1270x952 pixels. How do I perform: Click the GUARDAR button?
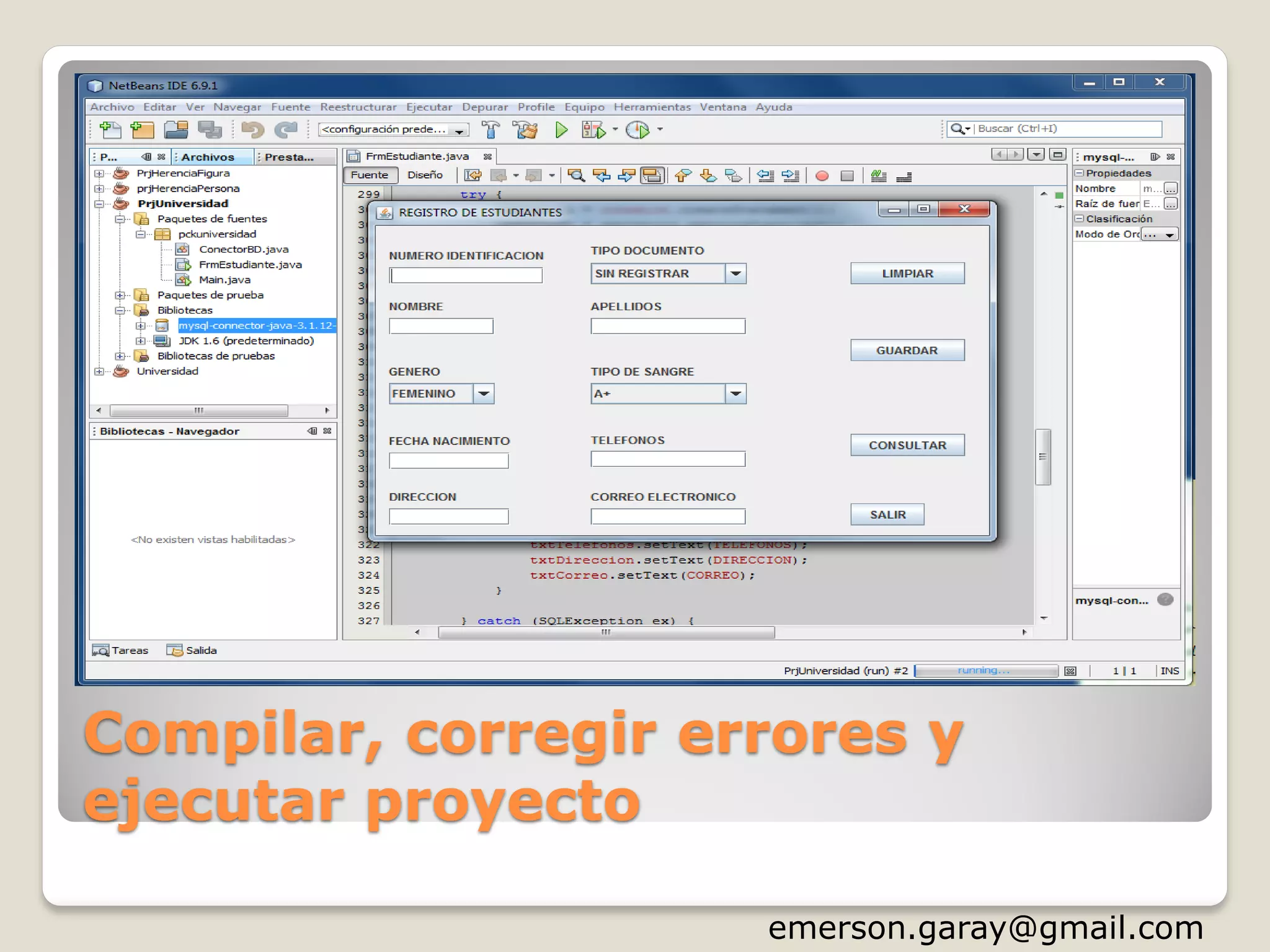[907, 350]
